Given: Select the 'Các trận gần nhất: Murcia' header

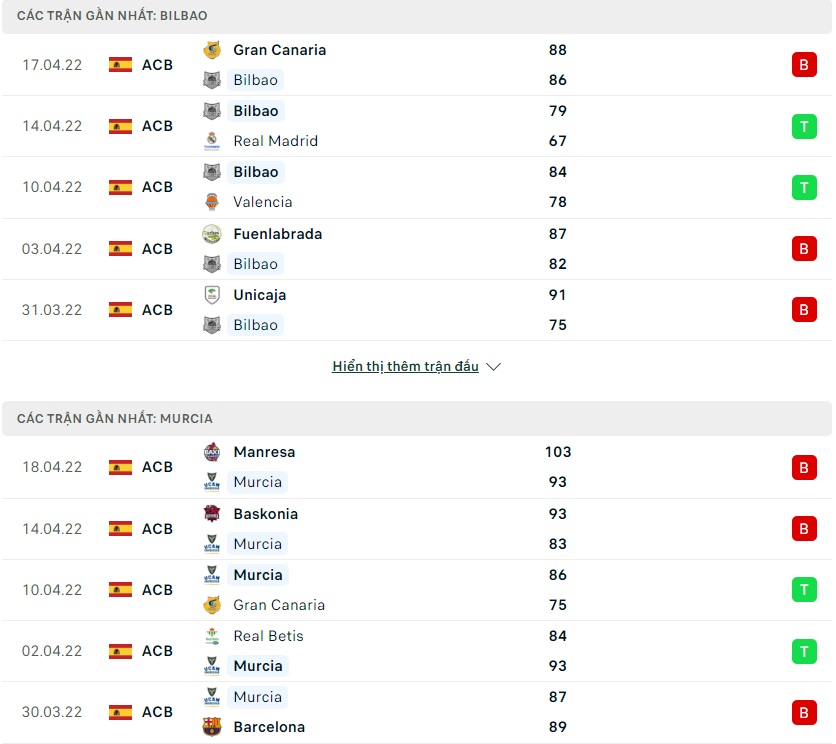Looking at the screenshot, I should pos(115,419).
